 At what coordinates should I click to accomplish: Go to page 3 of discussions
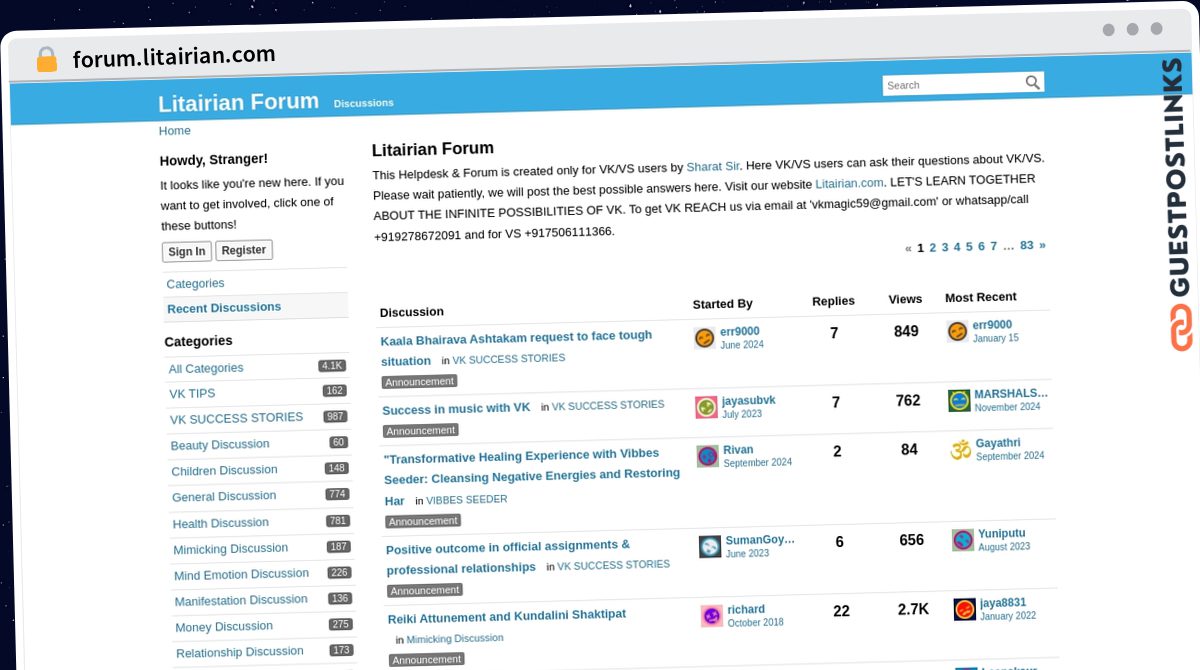[945, 247]
